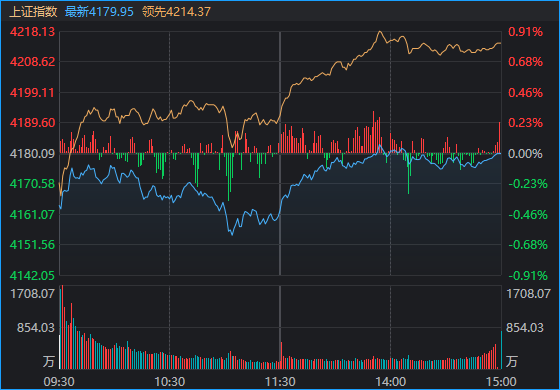This screenshot has height=390, width=560.
Task: Click the 上证指数 title label
Action: point(33,12)
